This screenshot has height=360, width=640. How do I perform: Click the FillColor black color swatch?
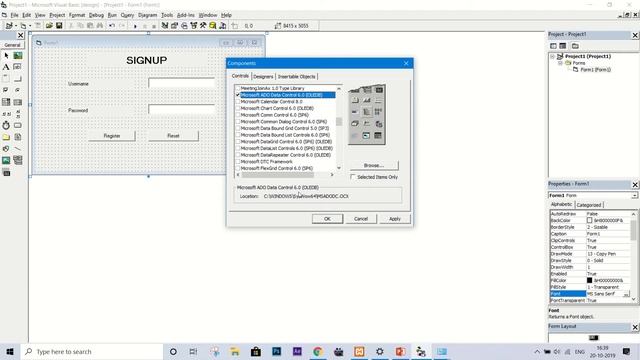(589, 280)
